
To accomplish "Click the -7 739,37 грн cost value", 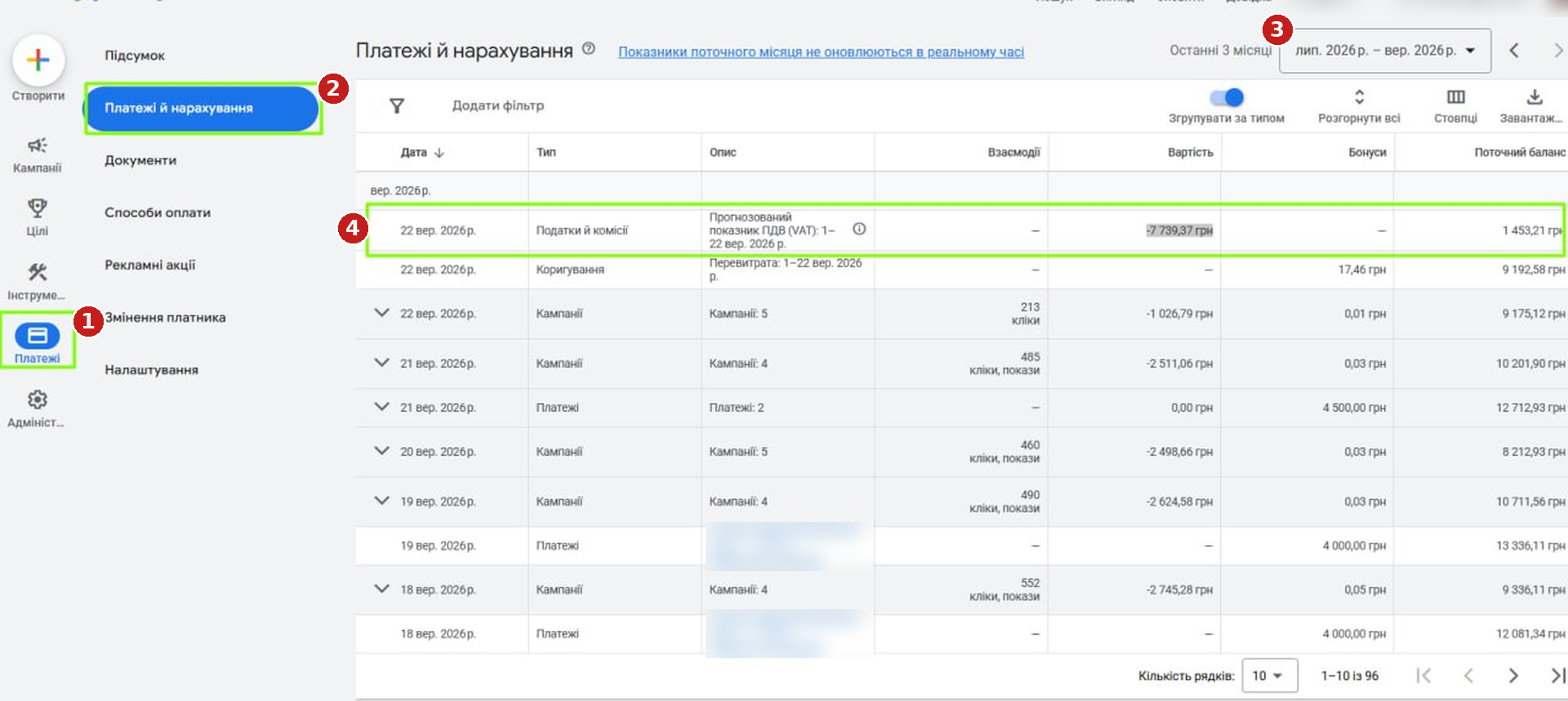I will coord(1179,230).
